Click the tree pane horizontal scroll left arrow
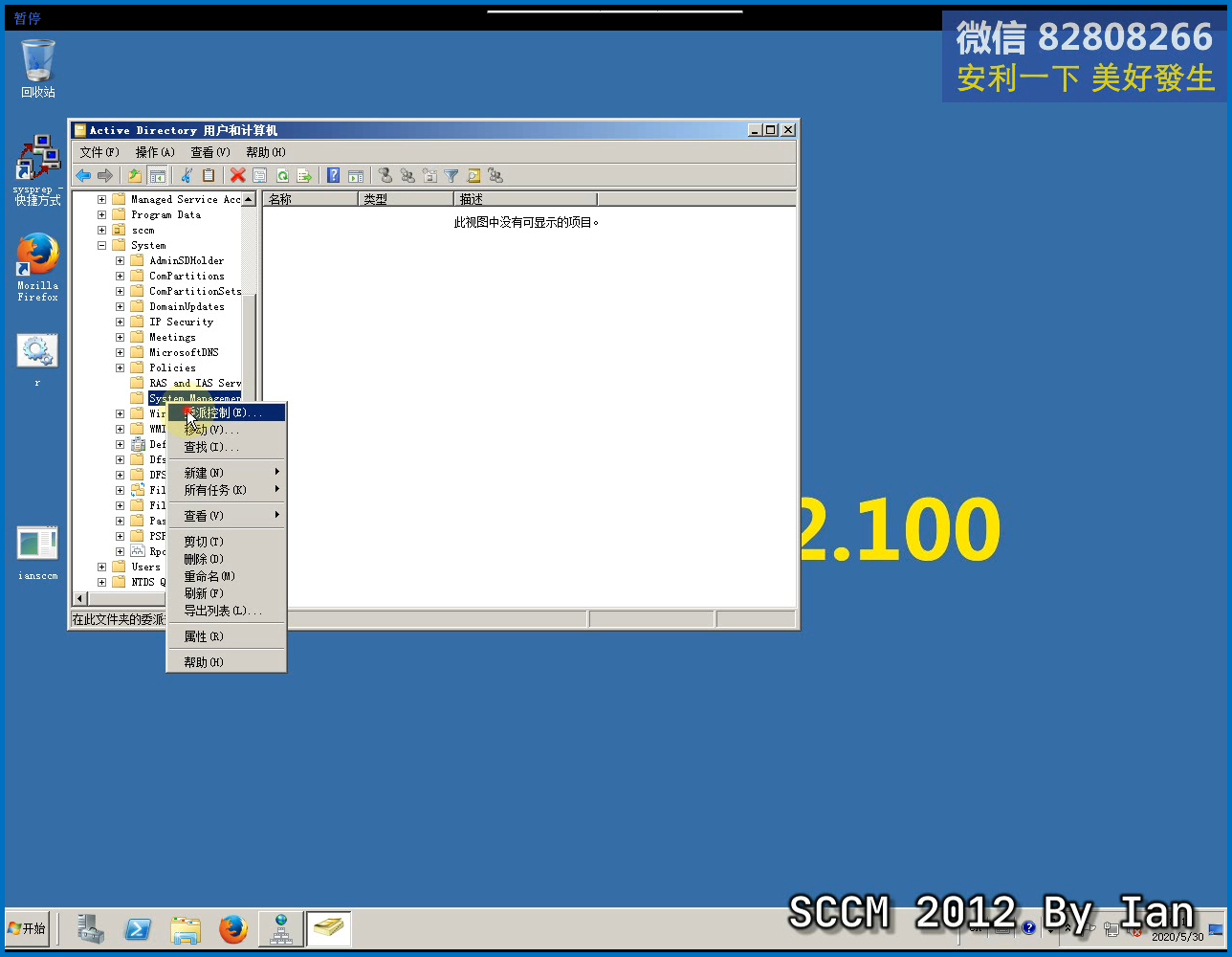The image size is (1232, 957). click(x=80, y=598)
